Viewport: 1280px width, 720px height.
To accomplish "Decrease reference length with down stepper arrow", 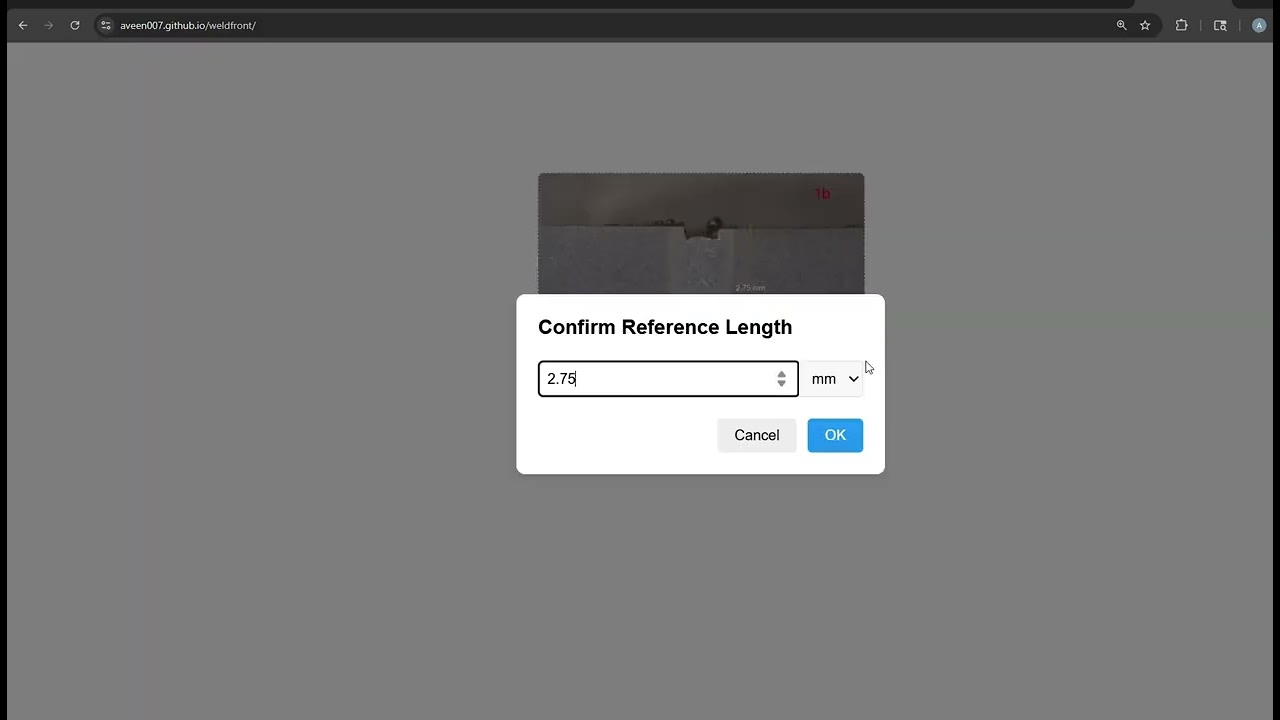I will [781, 384].
